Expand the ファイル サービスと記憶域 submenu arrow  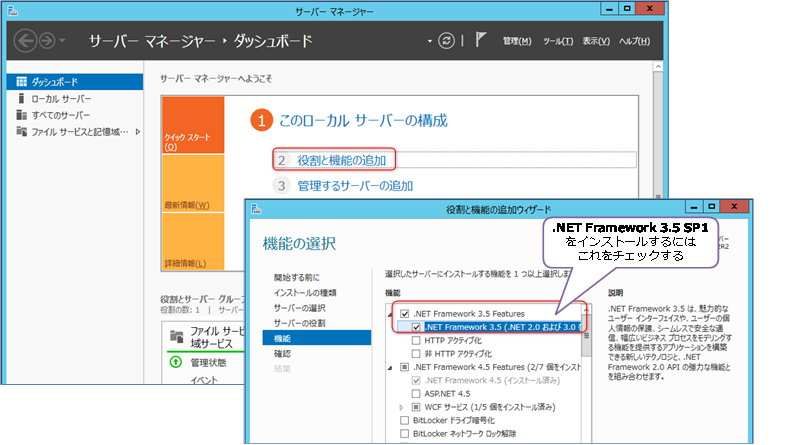coord(138,132)
